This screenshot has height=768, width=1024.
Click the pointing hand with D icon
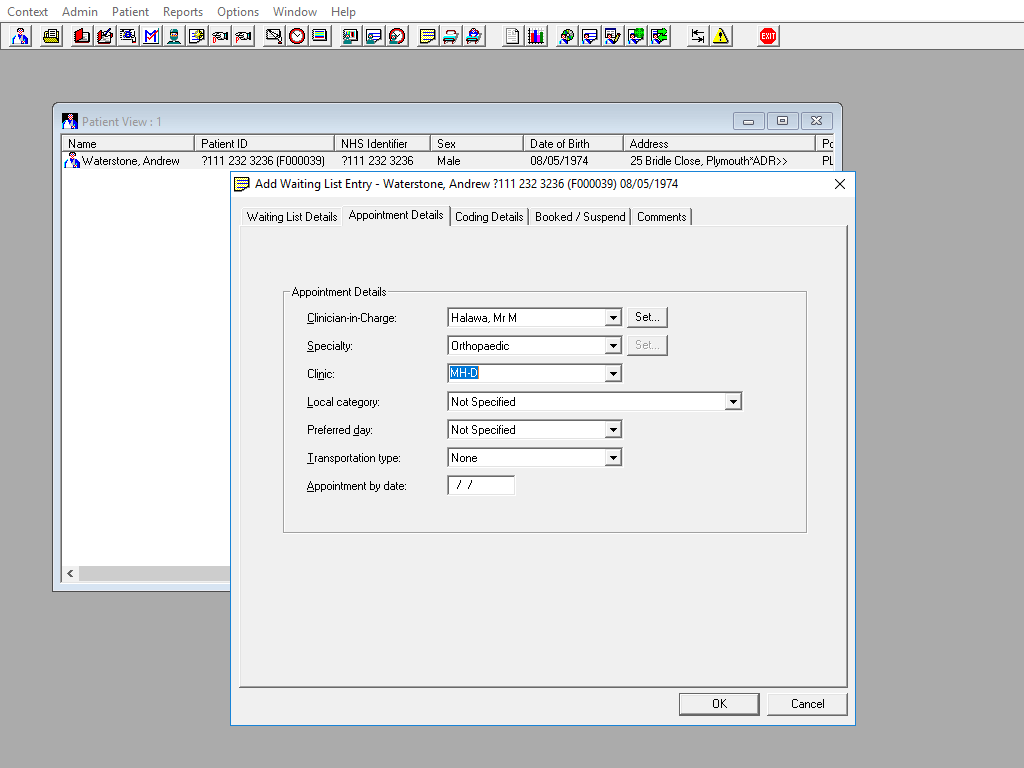(220, 36)
